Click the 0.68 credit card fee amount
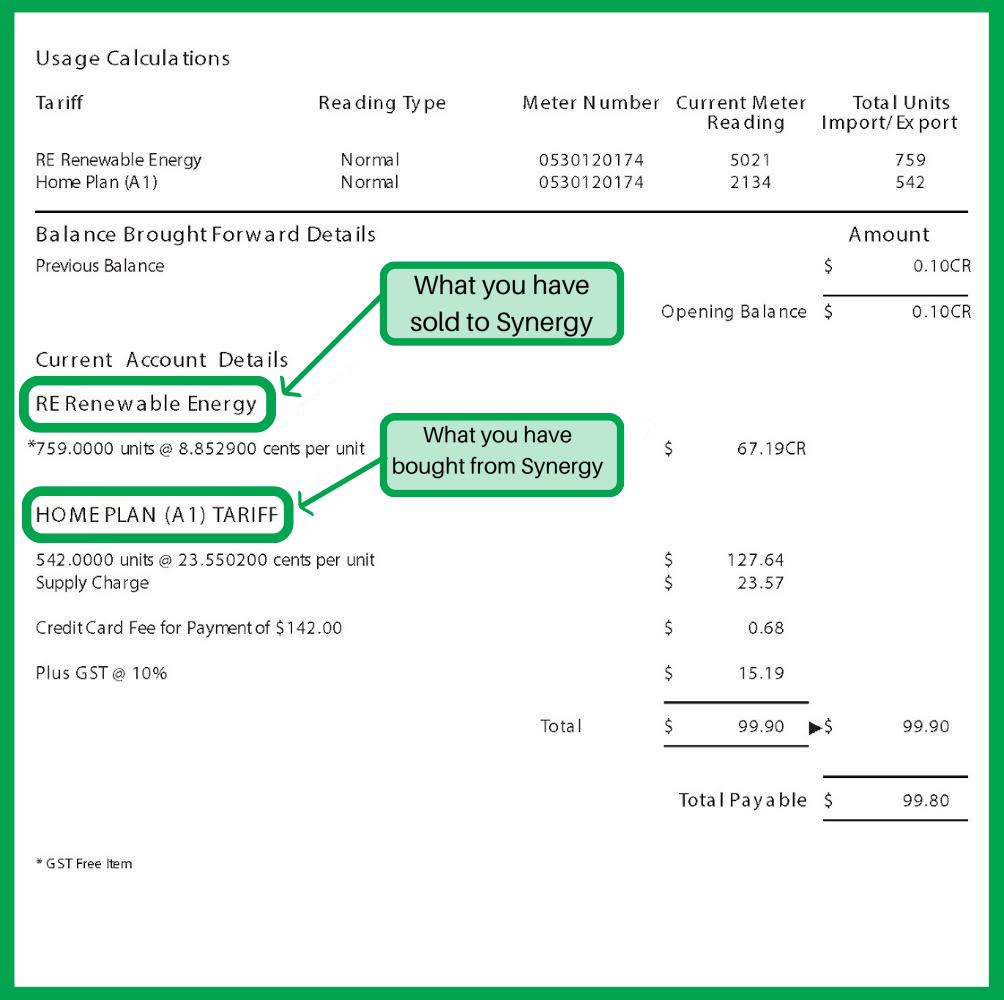The width and height of the screenshot is (1004, 1000). tap(766, 628)
